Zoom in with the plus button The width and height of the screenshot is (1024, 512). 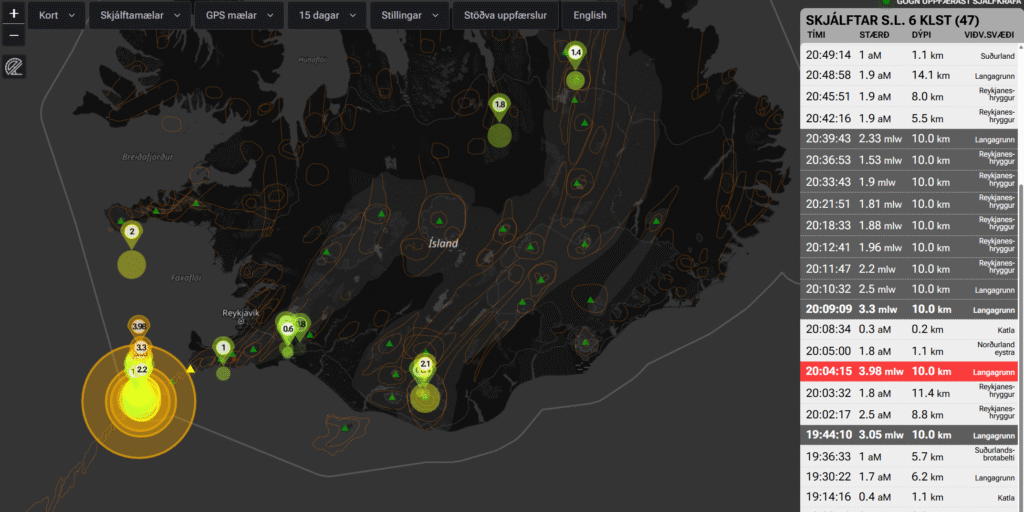pyautogui.click(x=14, y=15)
